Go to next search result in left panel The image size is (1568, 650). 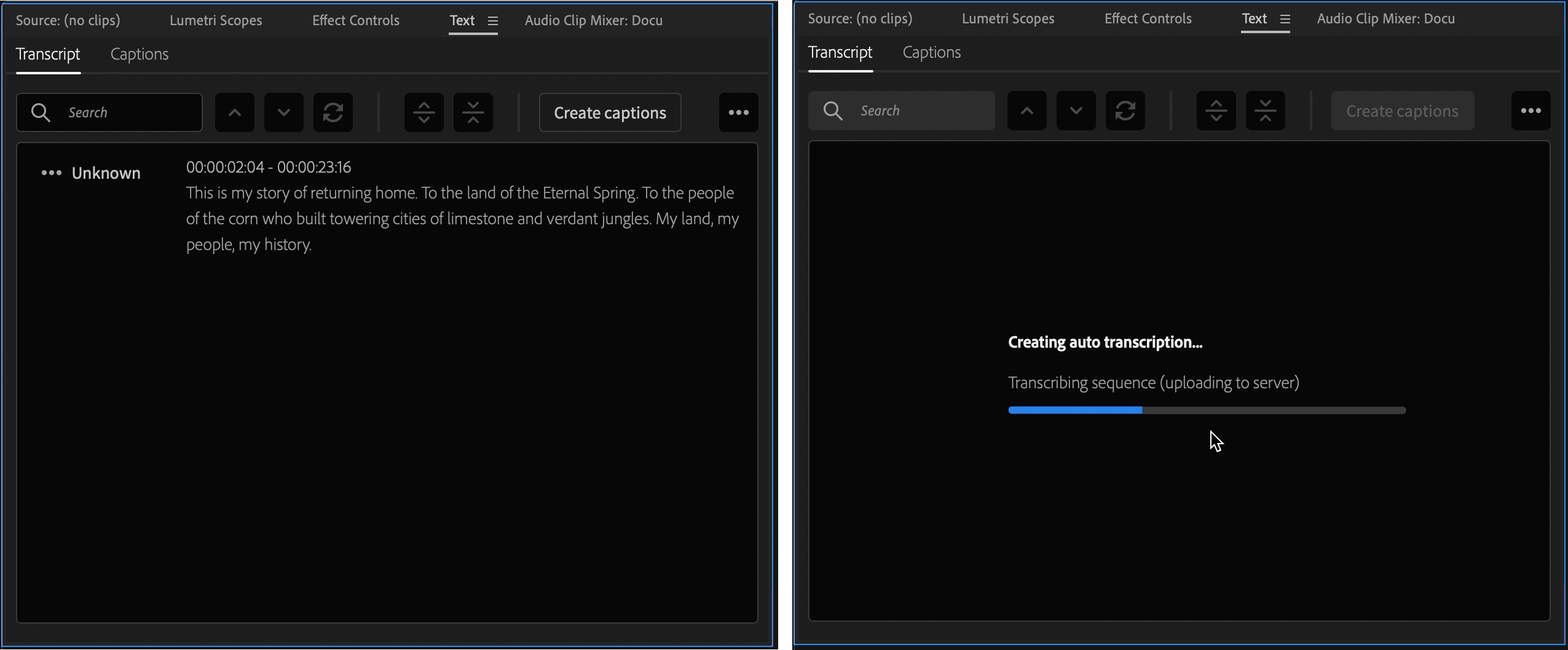(284, 112)
